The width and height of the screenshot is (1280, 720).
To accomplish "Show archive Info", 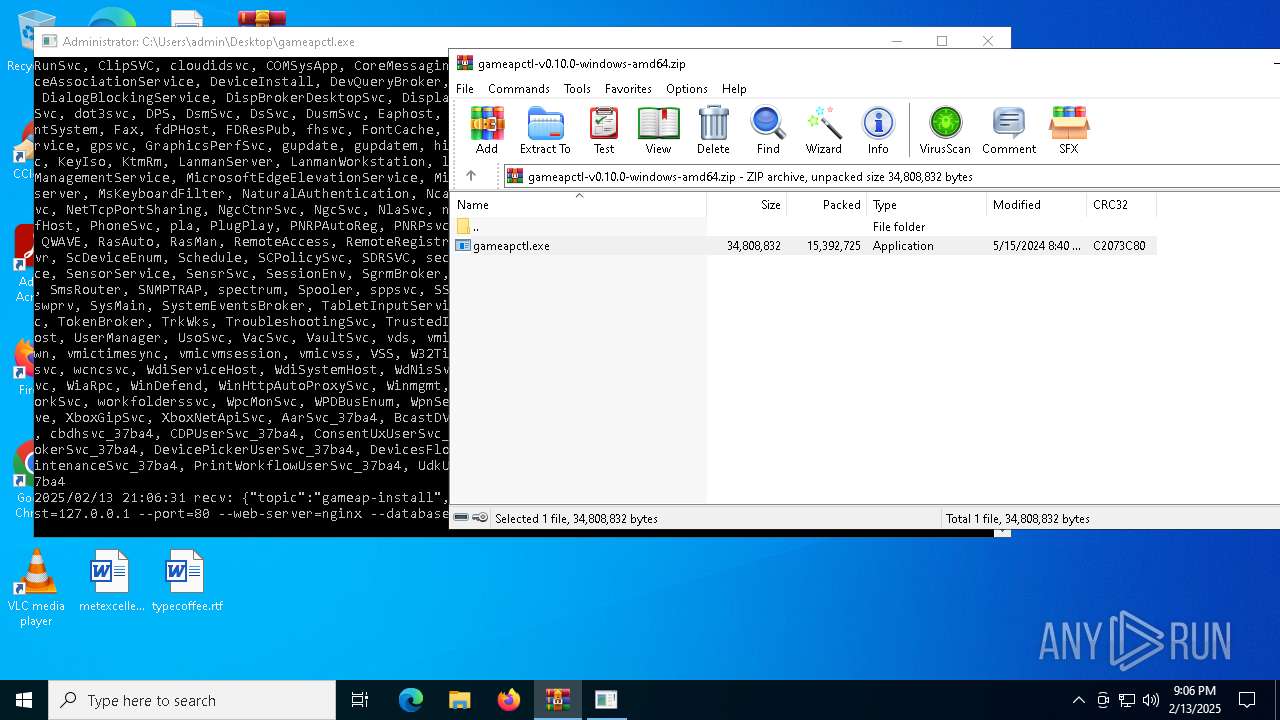I will (878, 130).
